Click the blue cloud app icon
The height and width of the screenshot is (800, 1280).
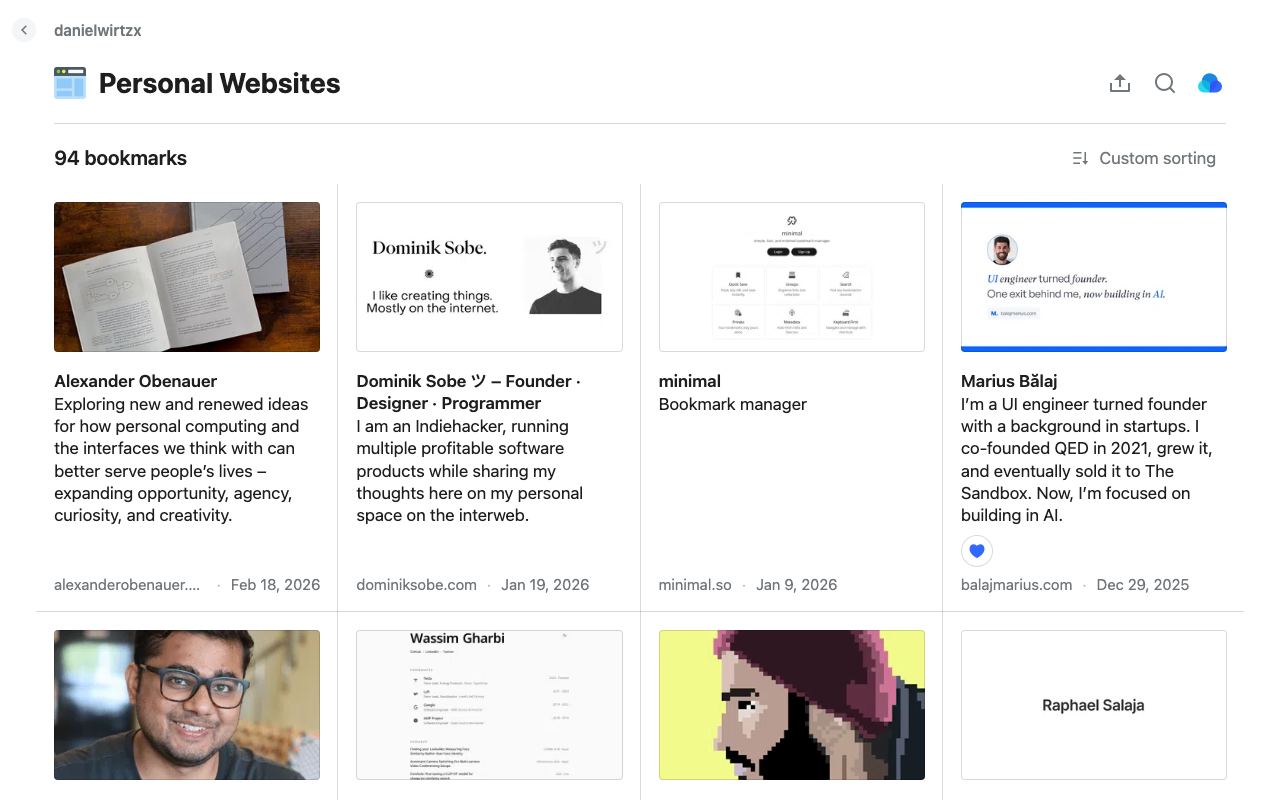1210,83
